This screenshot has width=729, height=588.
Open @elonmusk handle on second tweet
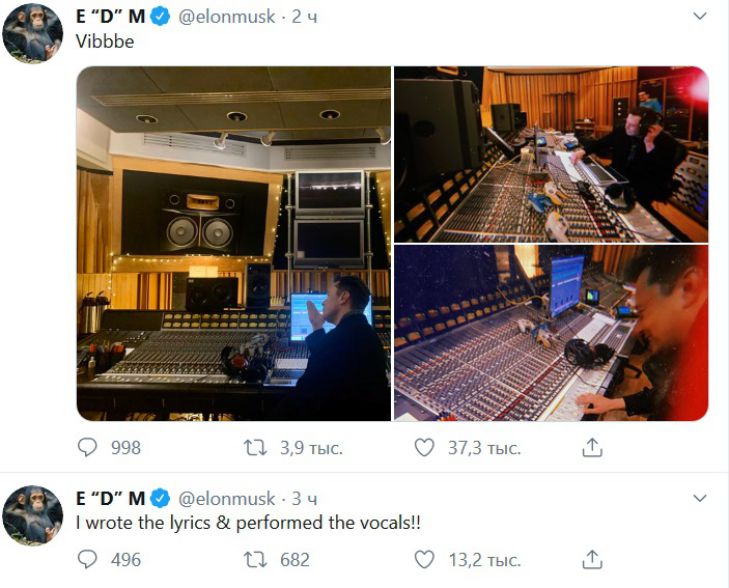(227, 498)
